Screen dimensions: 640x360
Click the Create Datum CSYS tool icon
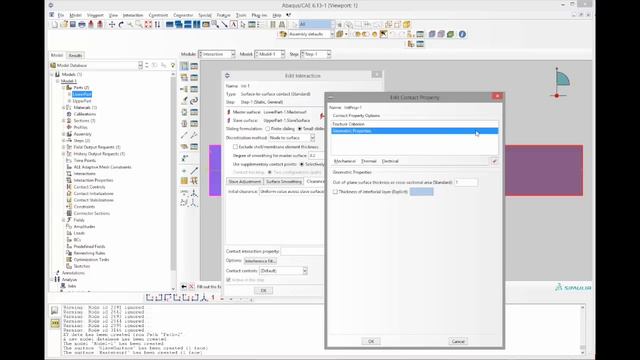click(194, 193)
